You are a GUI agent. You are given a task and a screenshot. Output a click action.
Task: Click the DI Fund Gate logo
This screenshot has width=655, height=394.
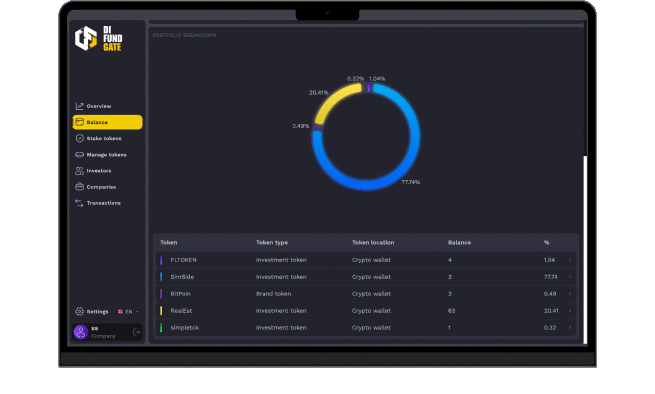coord(99,38)
